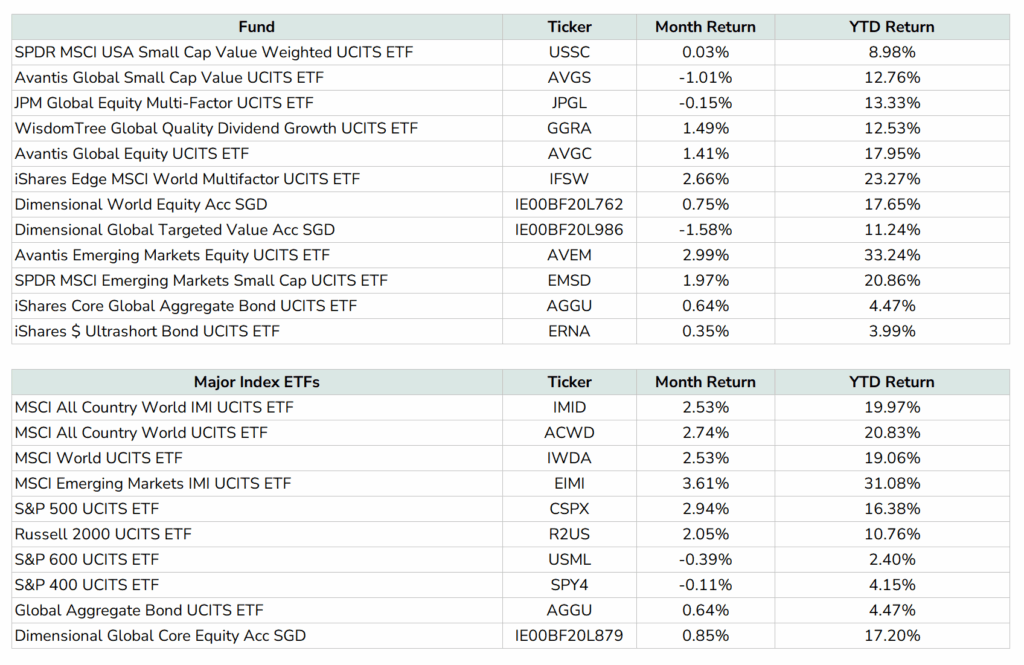Select the JPGL ticker cell
This screenshot has width=1024, height=665.
(x=569, y=103)
